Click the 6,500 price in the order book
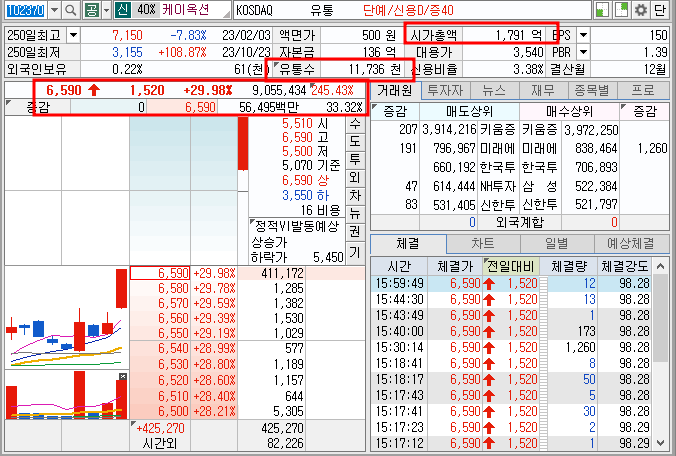 click(x=173, y=411)
